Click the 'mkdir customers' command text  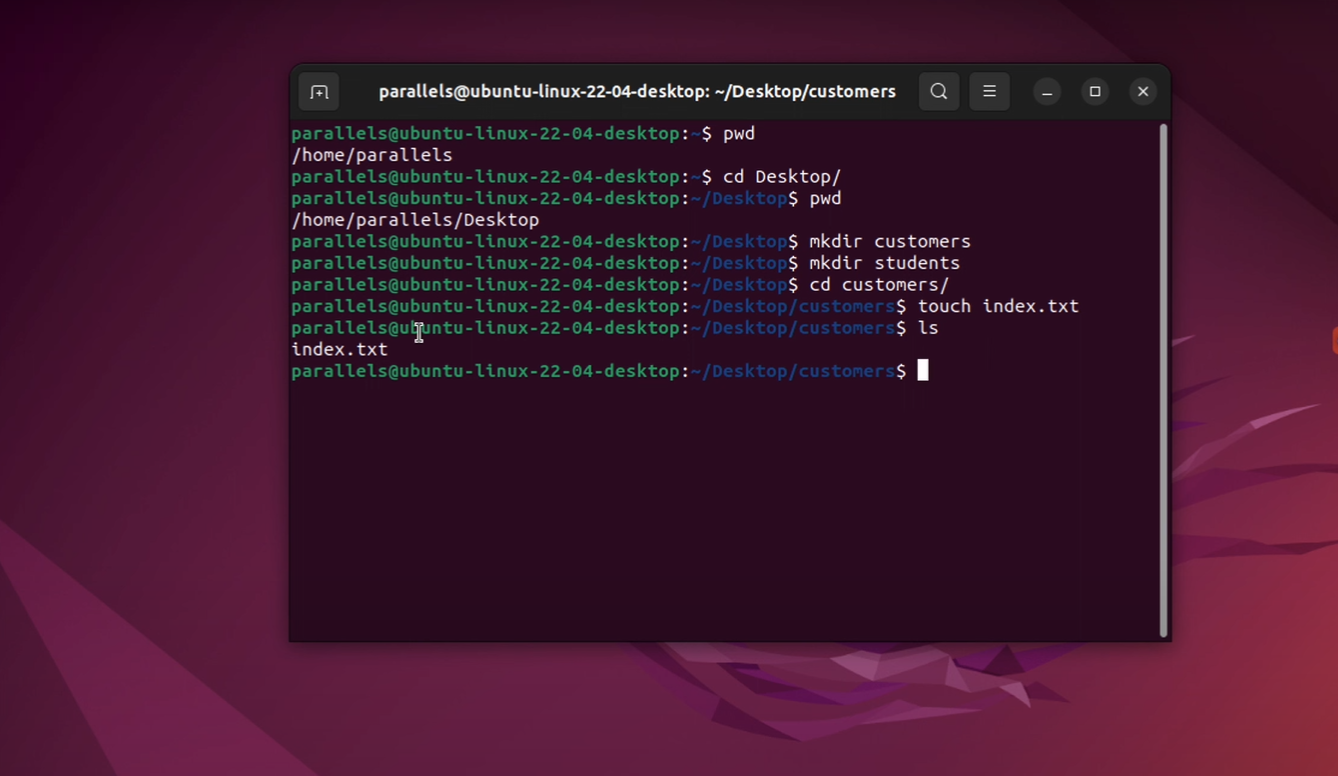890,242
